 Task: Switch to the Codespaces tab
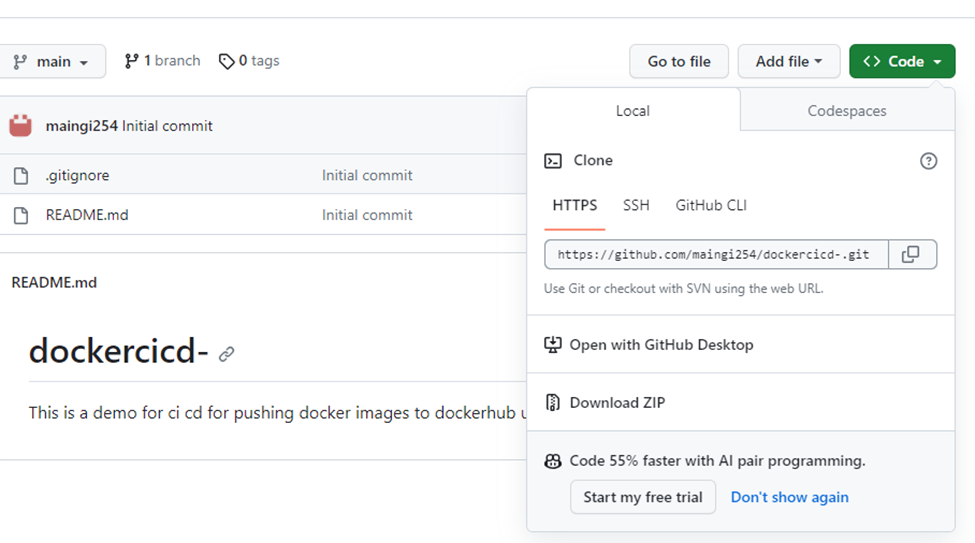click(847, 111)
